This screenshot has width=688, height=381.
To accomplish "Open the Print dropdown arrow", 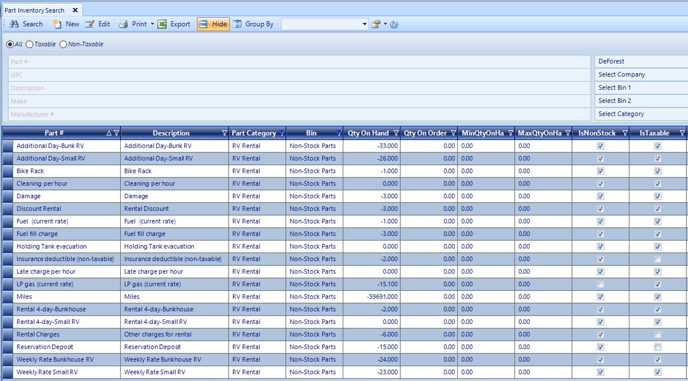I will [x=152, y=24].
